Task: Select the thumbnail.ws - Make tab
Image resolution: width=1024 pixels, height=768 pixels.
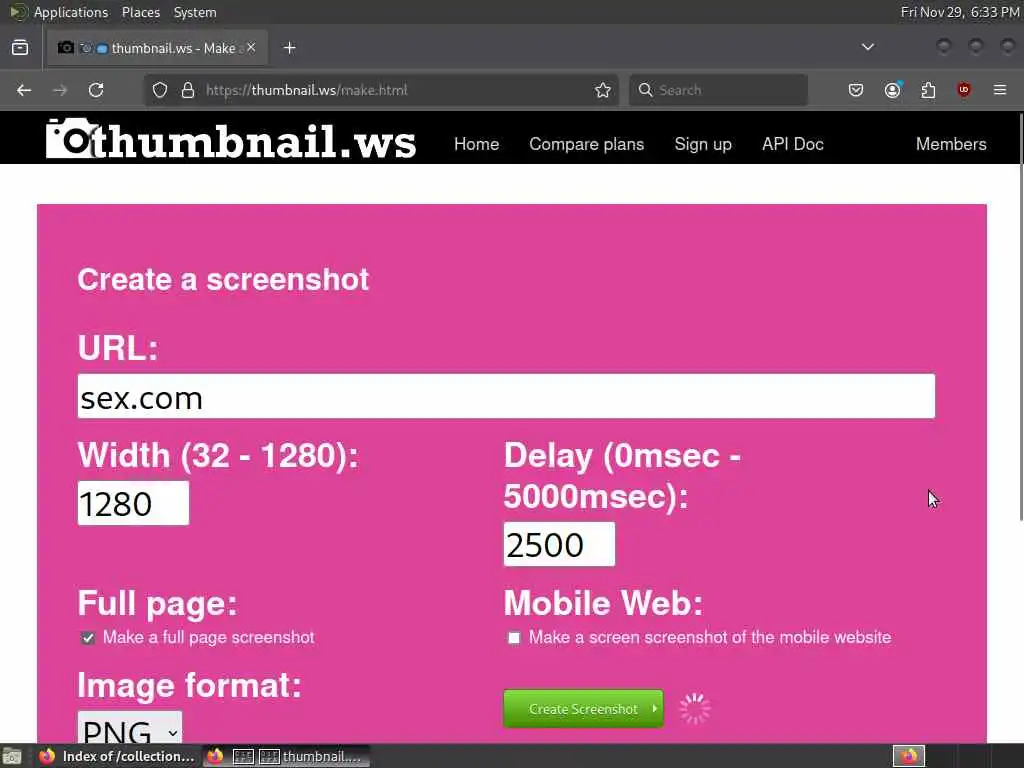Action: click(x=157, y=48)
